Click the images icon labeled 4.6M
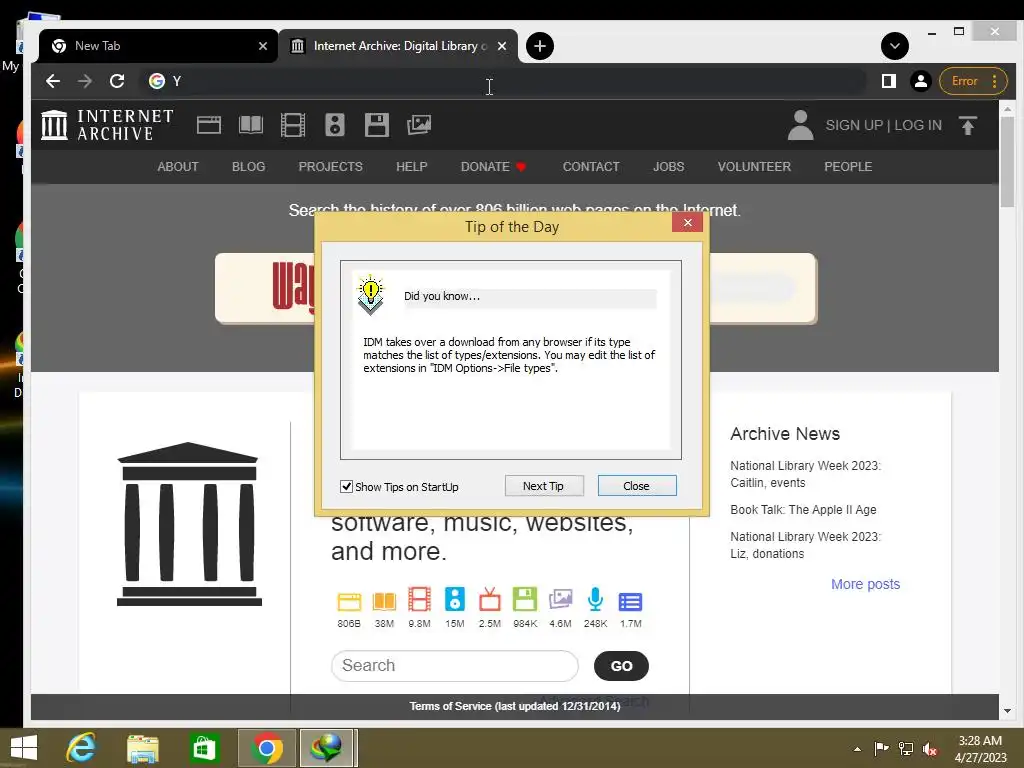This screenshot has height=768, width=1024. 560,600
